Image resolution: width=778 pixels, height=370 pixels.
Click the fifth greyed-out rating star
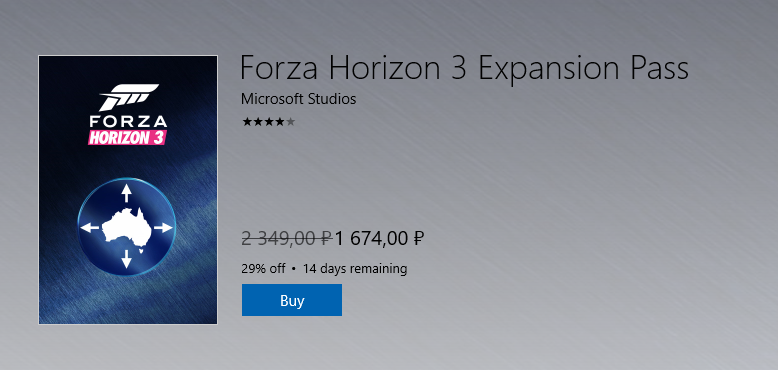[x=291, y=122]
